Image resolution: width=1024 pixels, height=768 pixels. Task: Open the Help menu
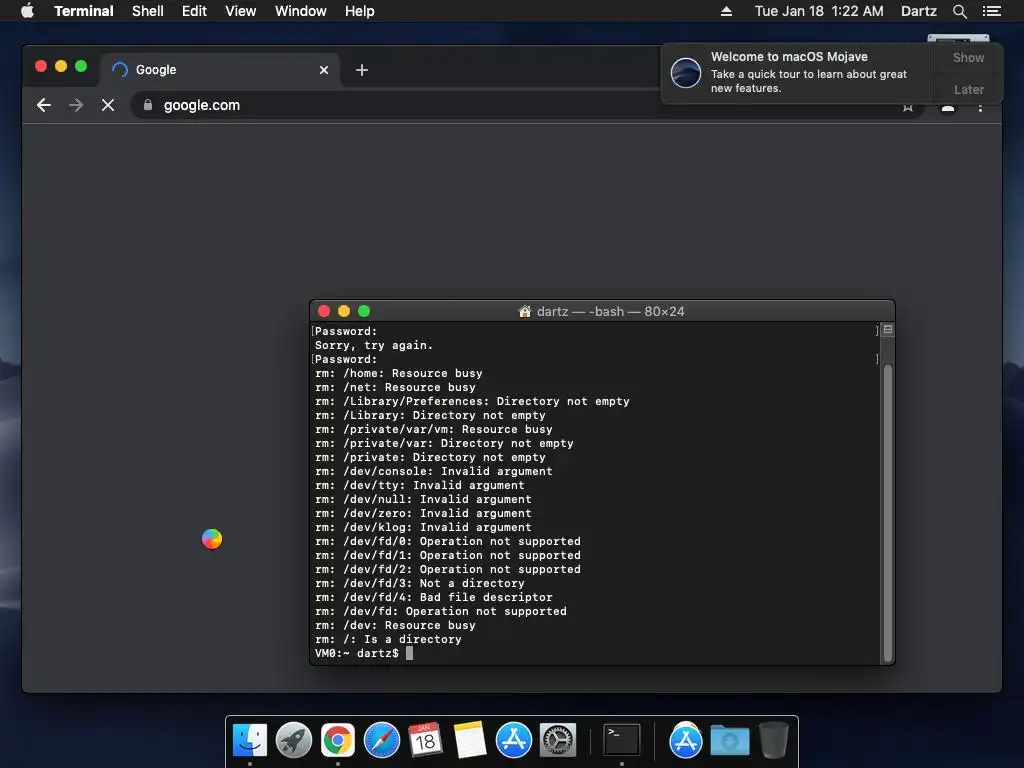(359, 11)
